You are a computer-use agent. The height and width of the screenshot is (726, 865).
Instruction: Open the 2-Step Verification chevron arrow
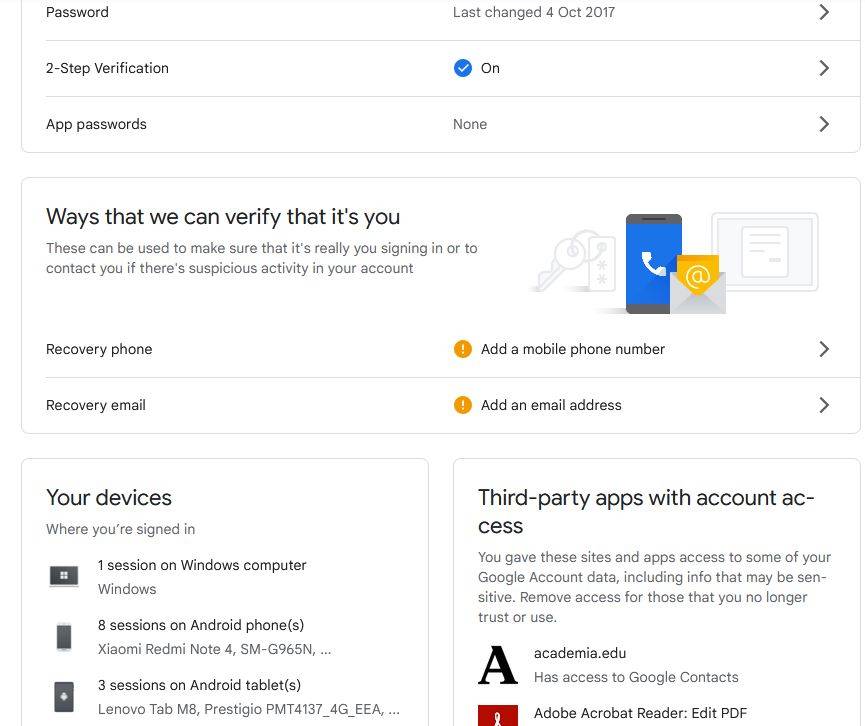click(x=824, y=68)
